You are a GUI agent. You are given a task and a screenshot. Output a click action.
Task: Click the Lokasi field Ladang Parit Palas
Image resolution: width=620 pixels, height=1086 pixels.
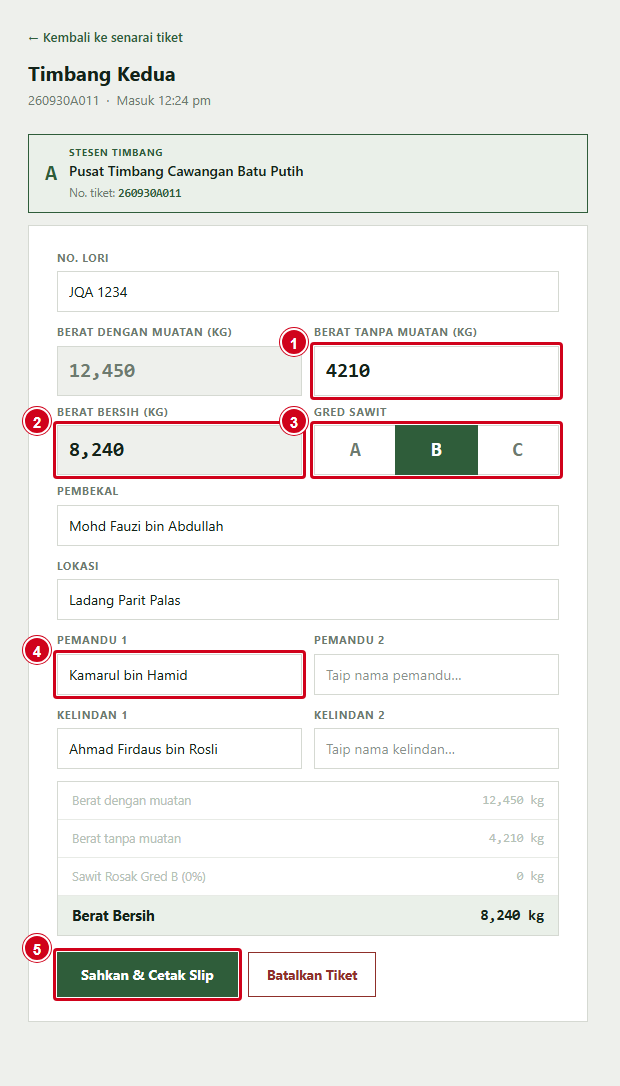[308, 600]
